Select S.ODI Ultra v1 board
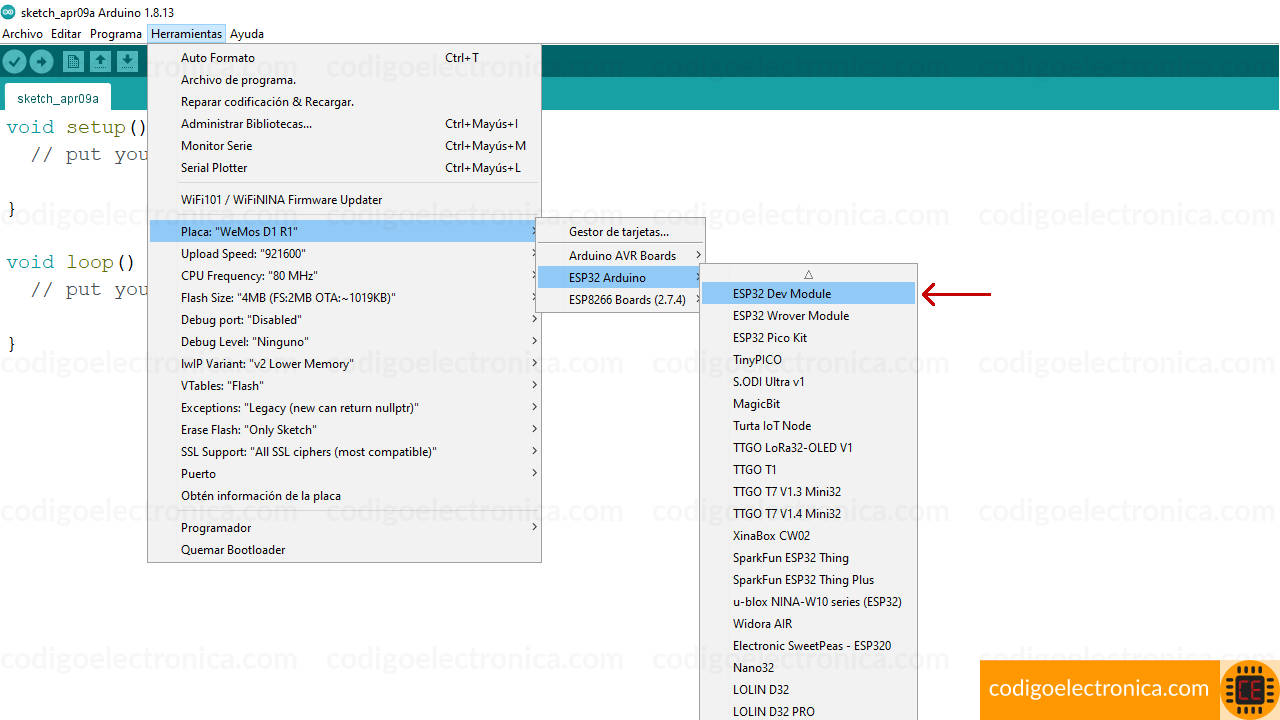The height and width of the screenshot is (720, 1280). coord(808,382)
